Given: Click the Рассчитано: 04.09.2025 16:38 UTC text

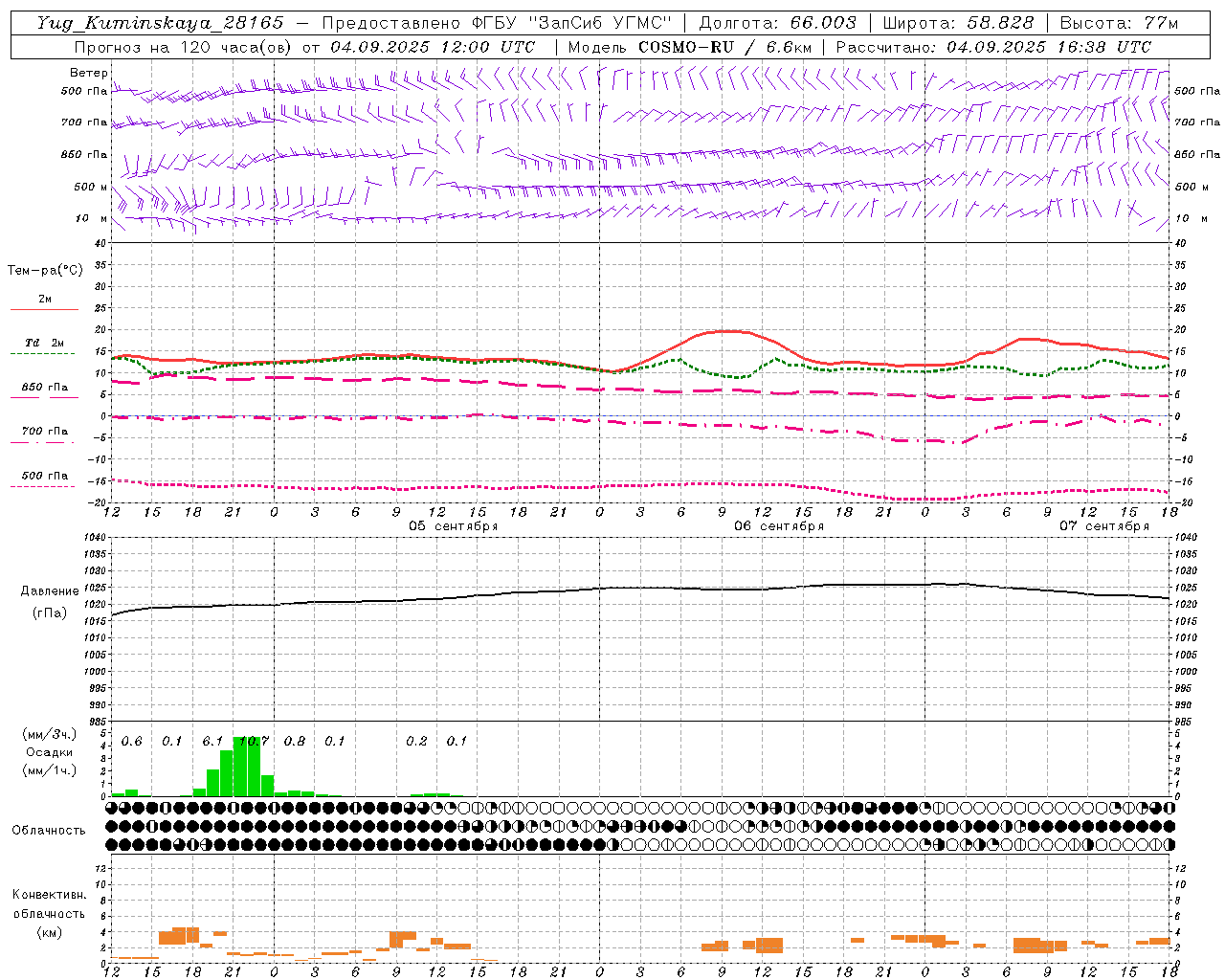Looking at the screenshot, I should pyautogui.click(x=993, y=47).
